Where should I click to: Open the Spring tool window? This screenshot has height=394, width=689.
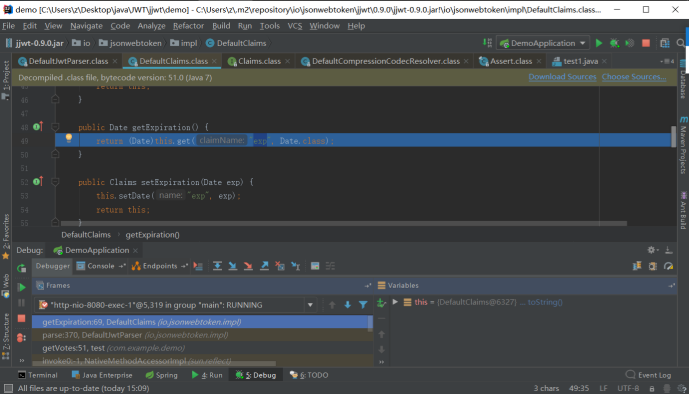click(x=161, y=375)
